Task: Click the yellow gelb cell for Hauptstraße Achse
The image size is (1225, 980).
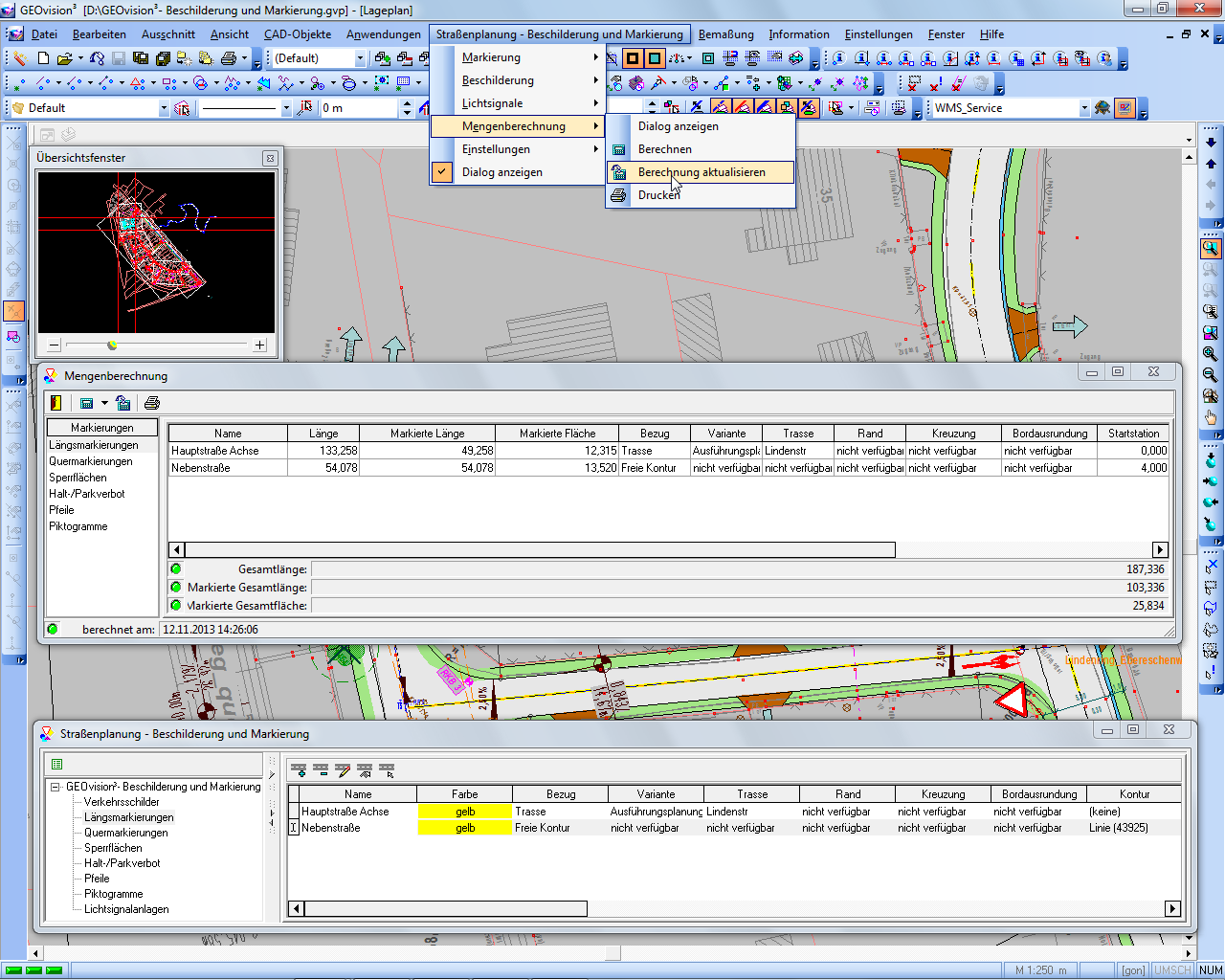Action: (x=465, y=812)
